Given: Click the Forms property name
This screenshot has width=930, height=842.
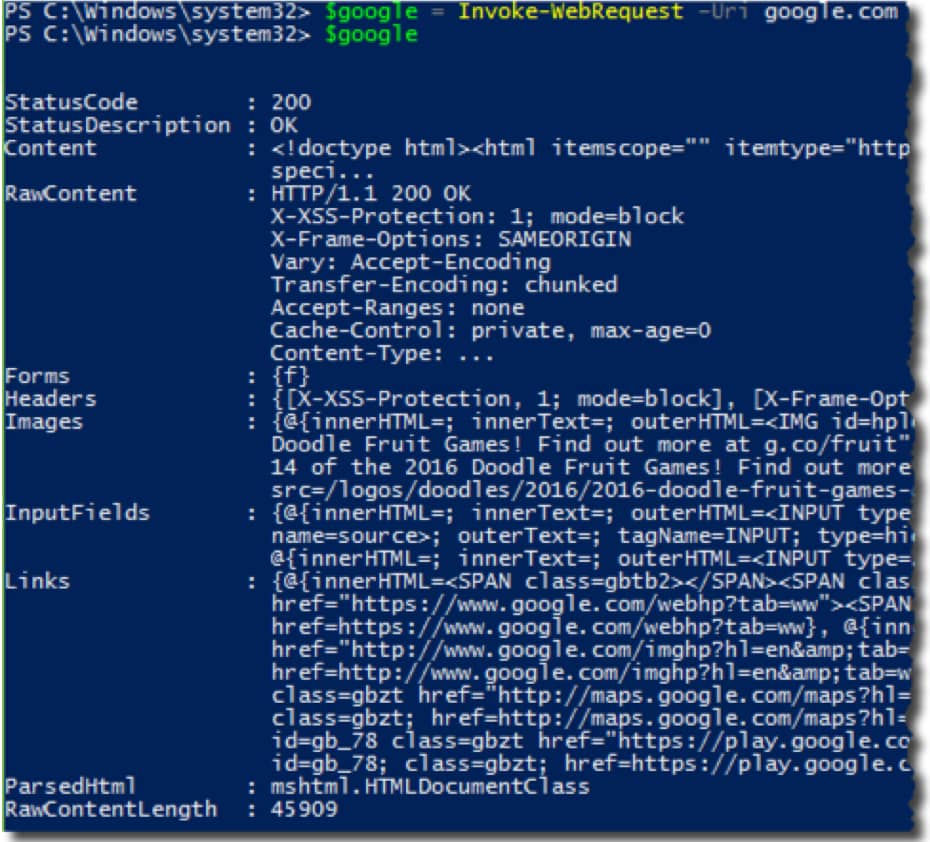Looking at the screenshot, I should pos(38,376).
